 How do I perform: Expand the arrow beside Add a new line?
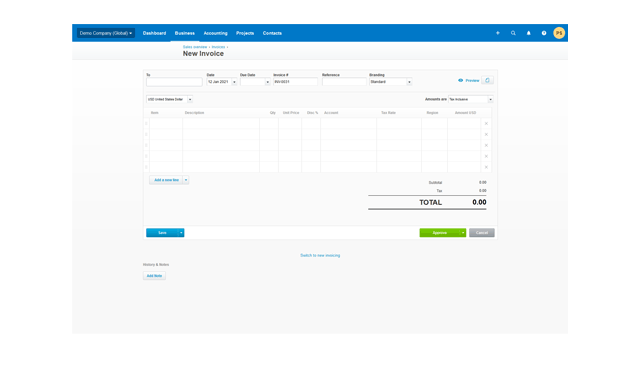[x=186, y=180]
